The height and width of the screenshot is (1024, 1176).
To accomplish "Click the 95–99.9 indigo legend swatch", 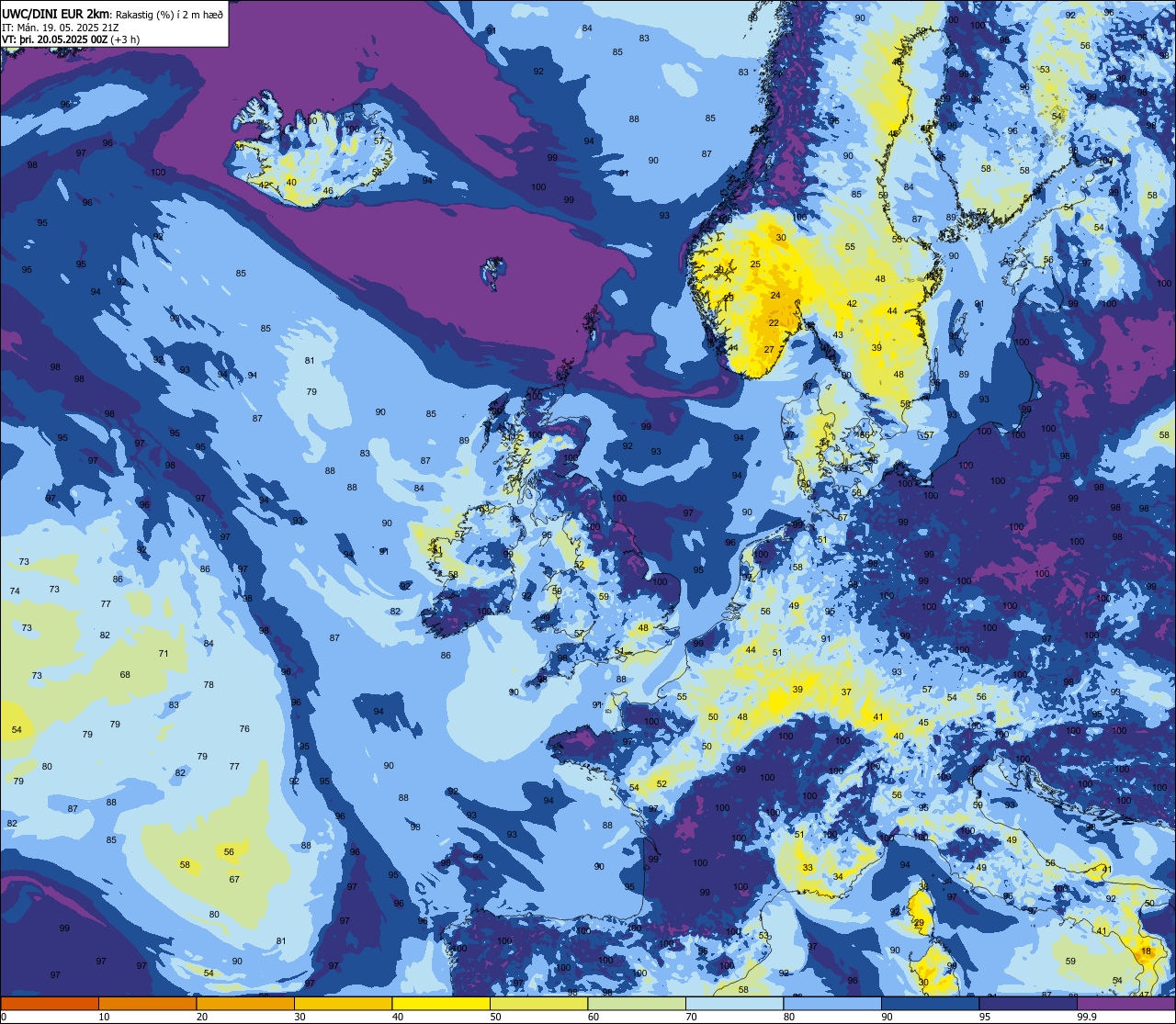I will (x=1028, y=1003).
